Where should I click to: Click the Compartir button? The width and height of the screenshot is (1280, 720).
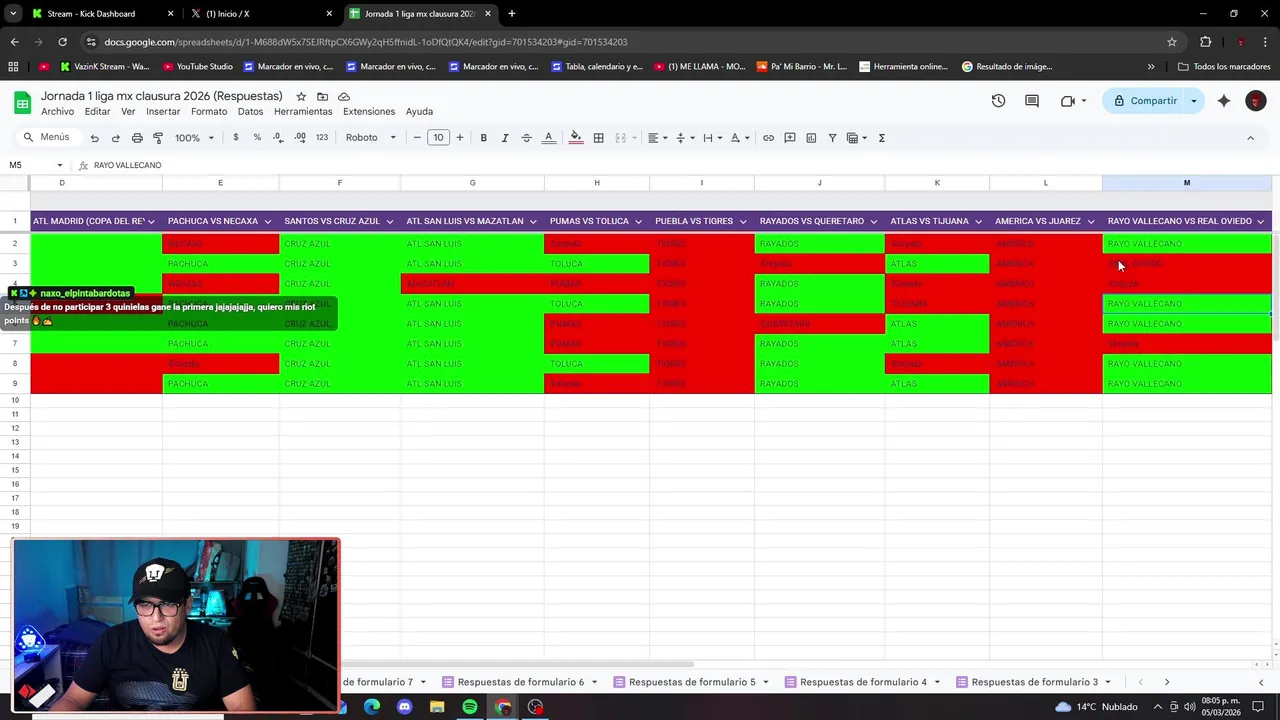(1145, 101)
